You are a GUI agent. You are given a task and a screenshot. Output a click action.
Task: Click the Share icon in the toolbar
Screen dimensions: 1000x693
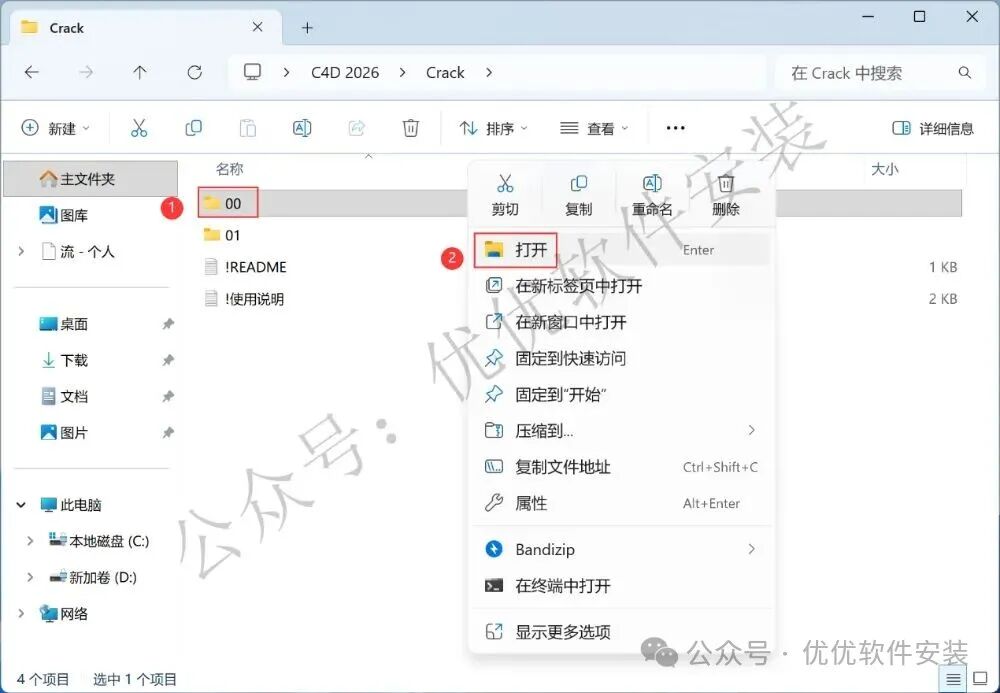click(357, 128)
